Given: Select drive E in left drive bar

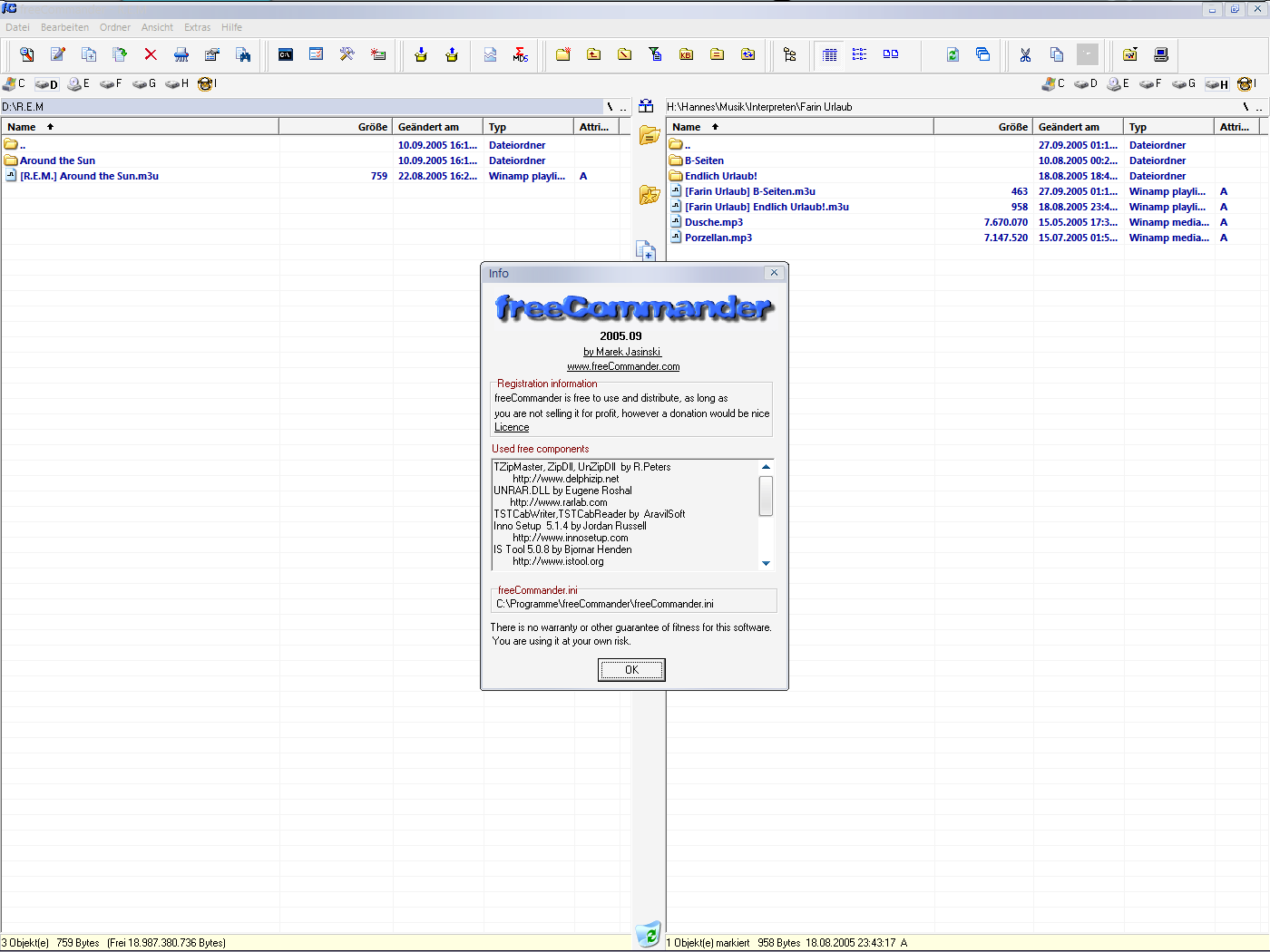Looking at the screenshot, I should (79, 83).
